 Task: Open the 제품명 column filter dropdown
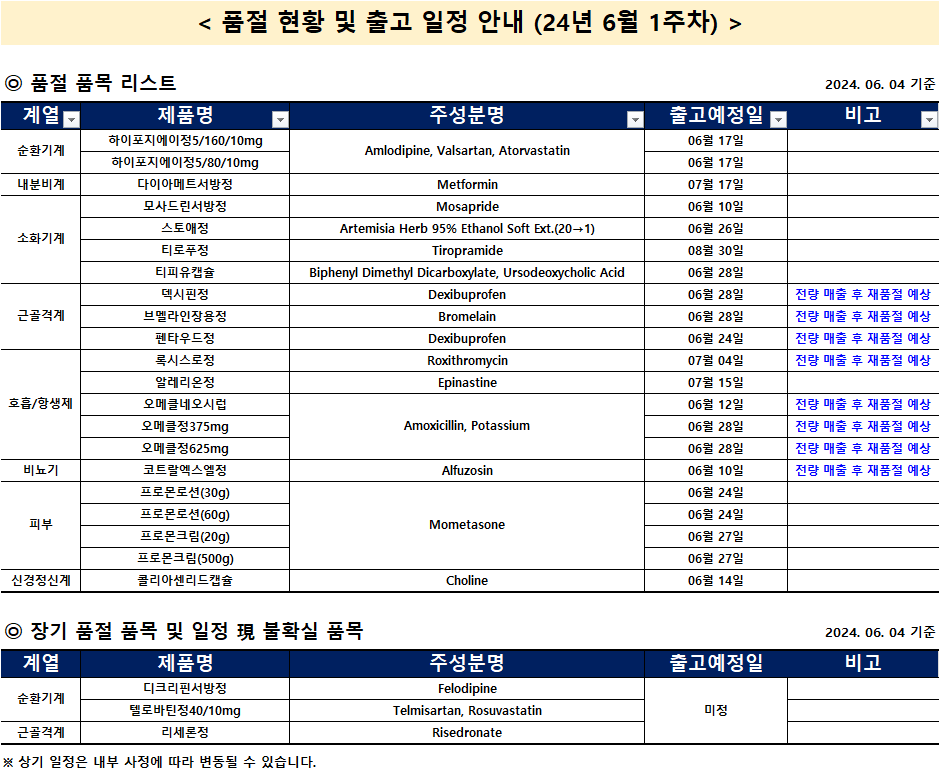click(280, 120)
